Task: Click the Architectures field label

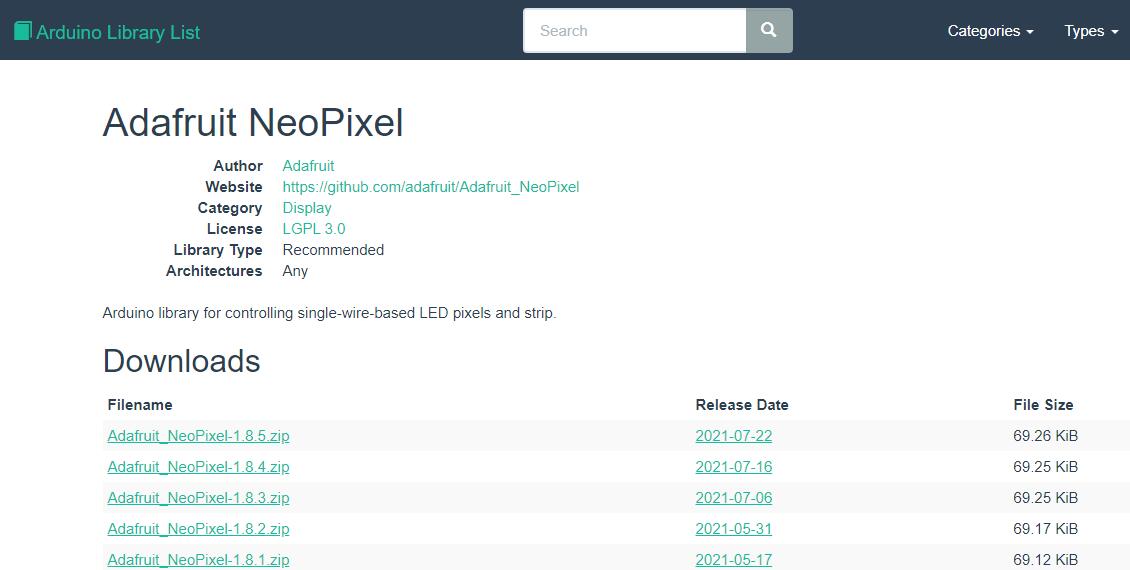Action: coord(214,271)
